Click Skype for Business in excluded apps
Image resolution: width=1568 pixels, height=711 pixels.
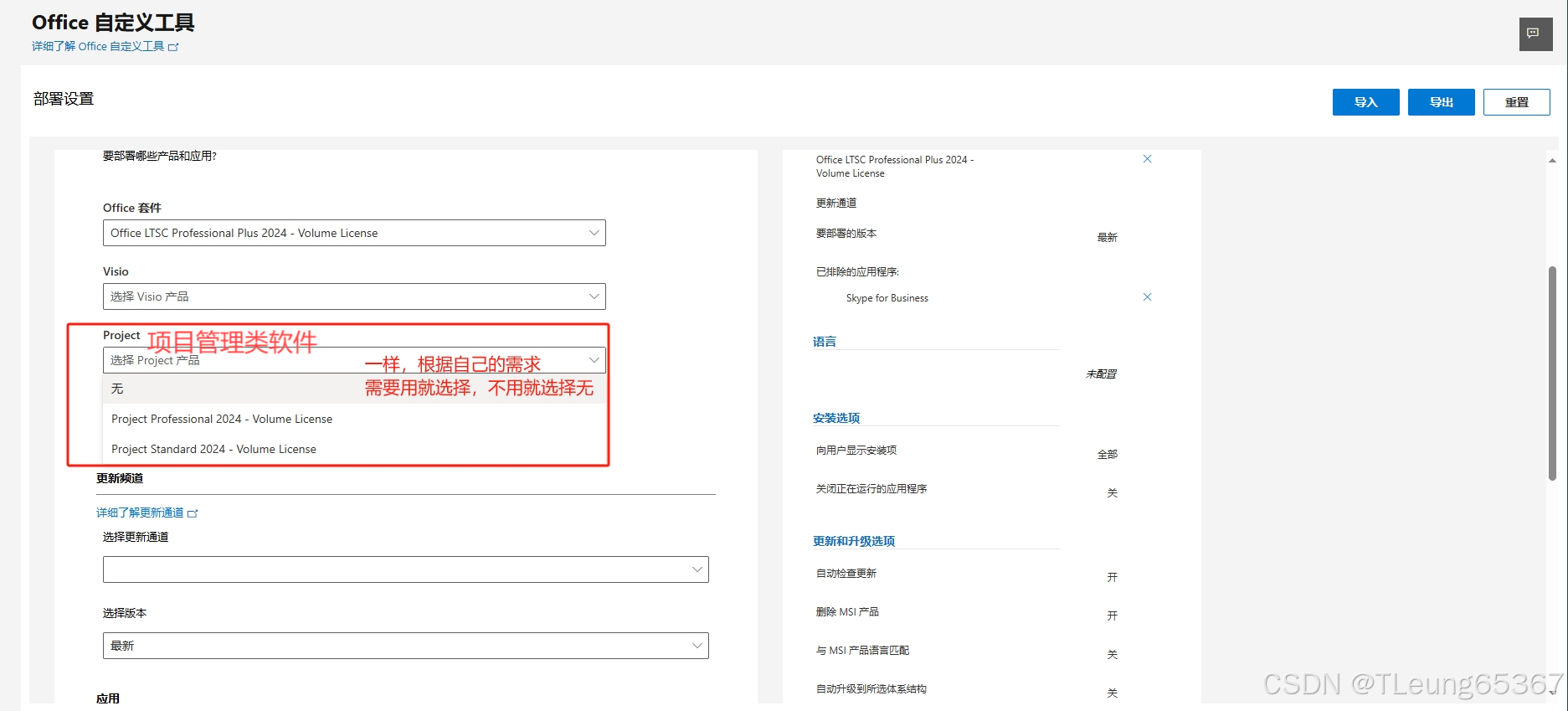pos(887,298)
